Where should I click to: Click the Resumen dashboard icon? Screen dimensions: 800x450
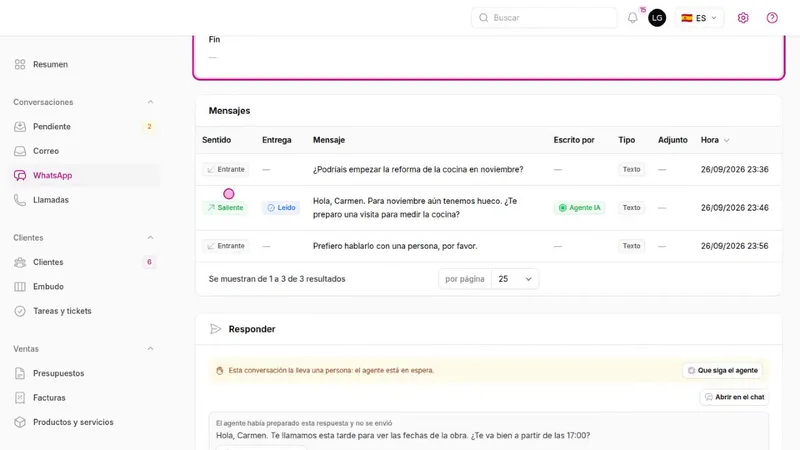[x=20, y=64]
